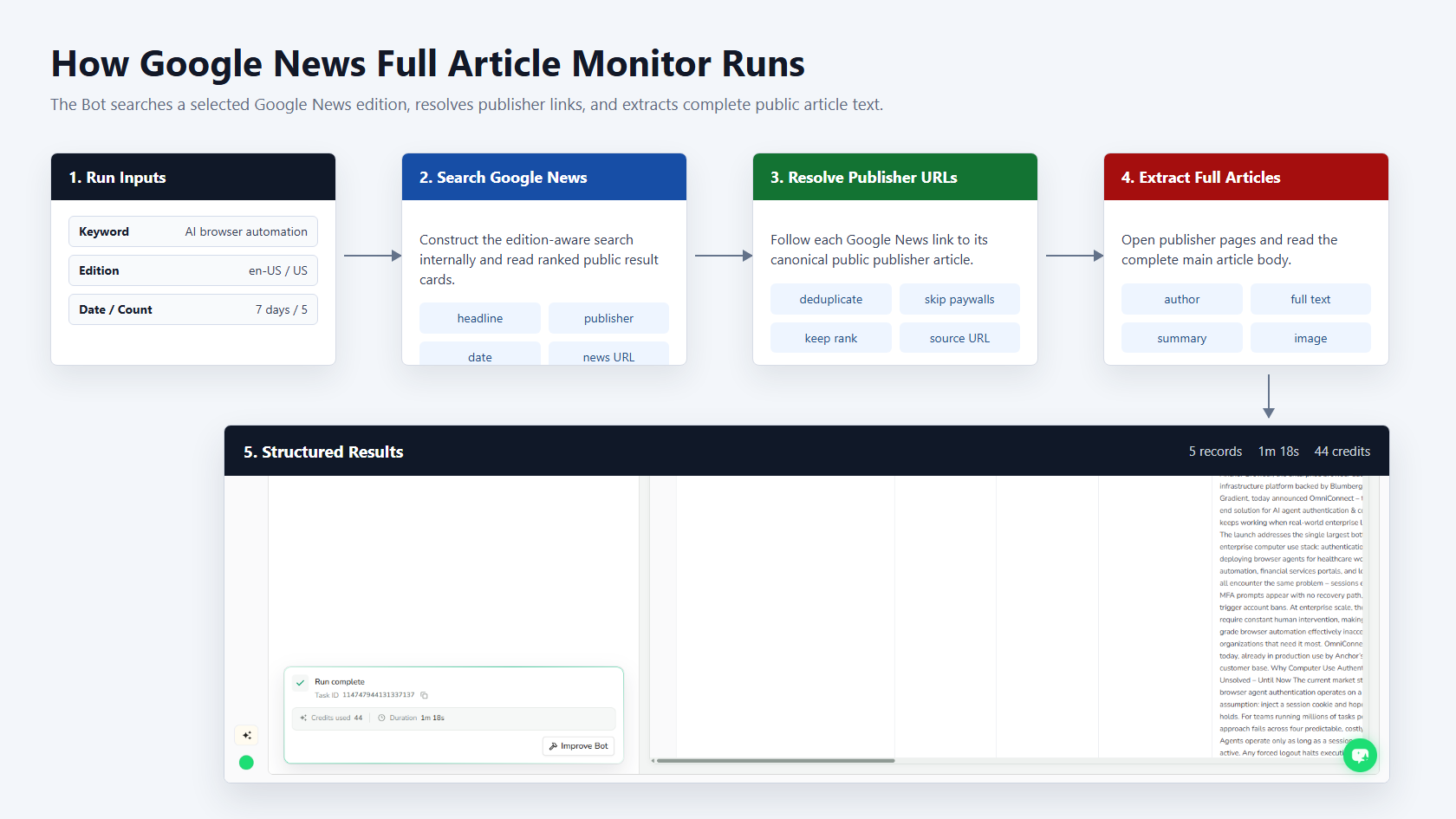Viewport: 1456px width, 819px height.
Task: Click the credits sparkle icon beside Credits used
Action: pos(303,718)
